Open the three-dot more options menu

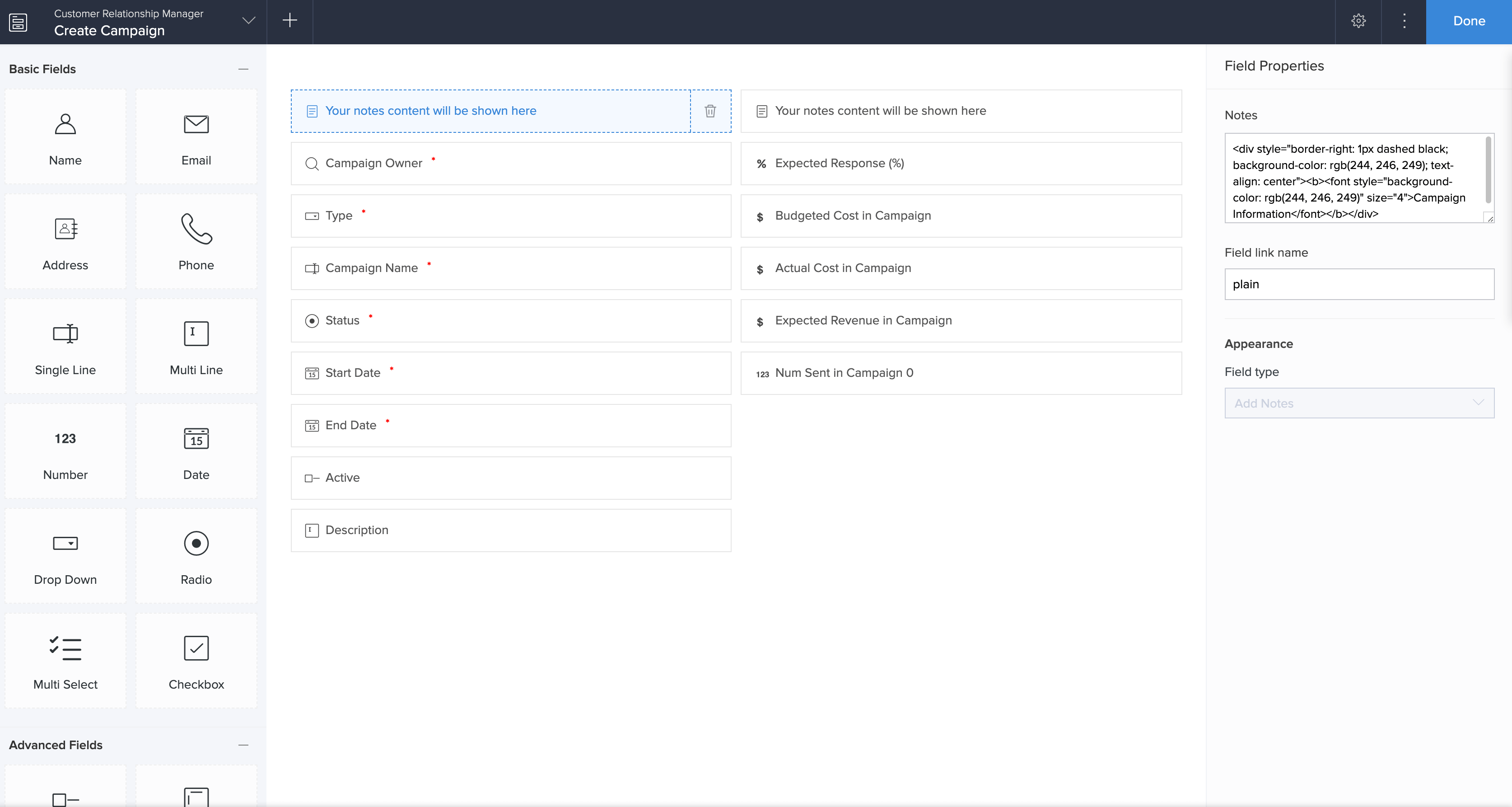click(x=1404, y=21)
